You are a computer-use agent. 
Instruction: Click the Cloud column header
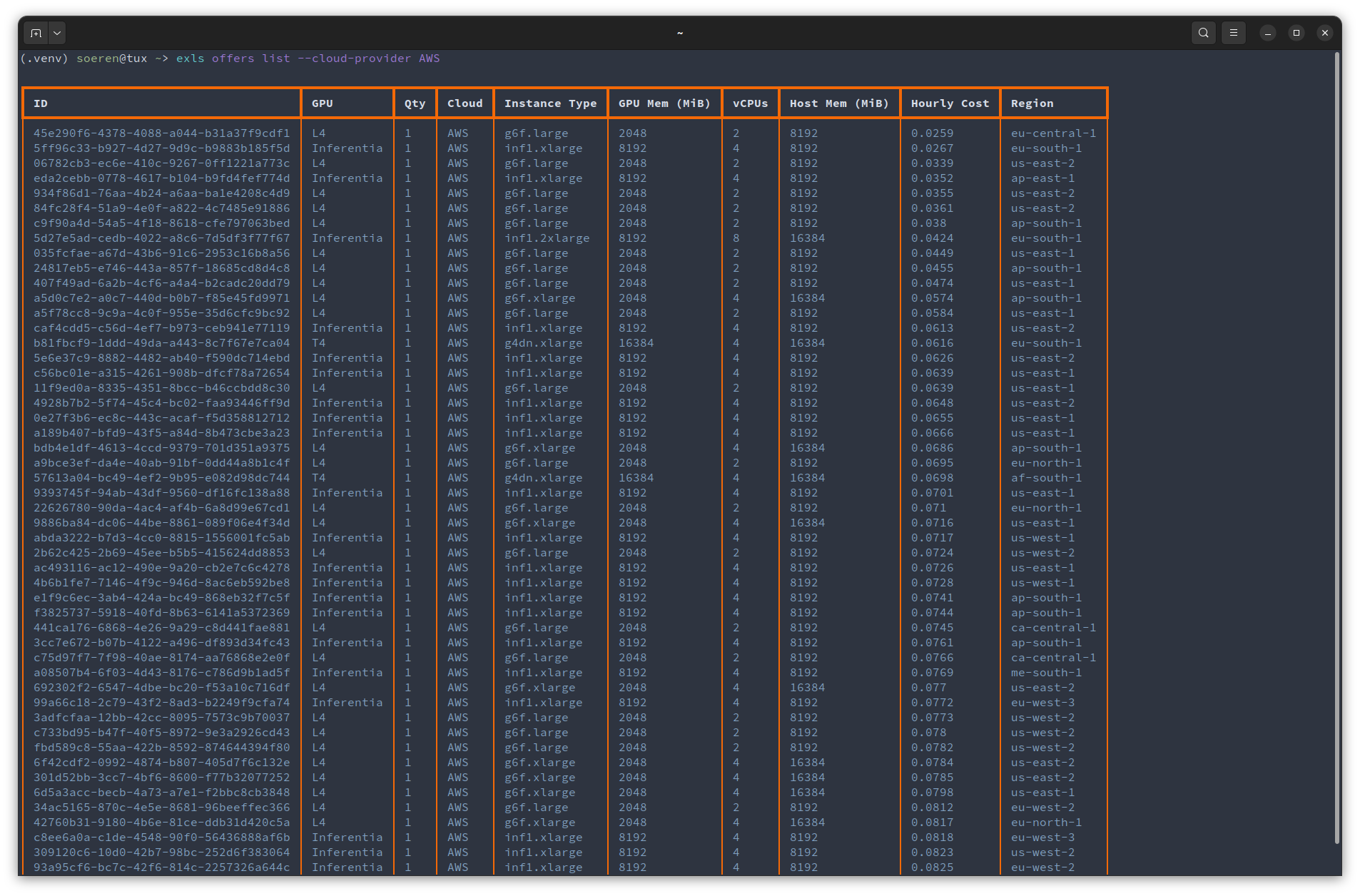click(465, 103)
